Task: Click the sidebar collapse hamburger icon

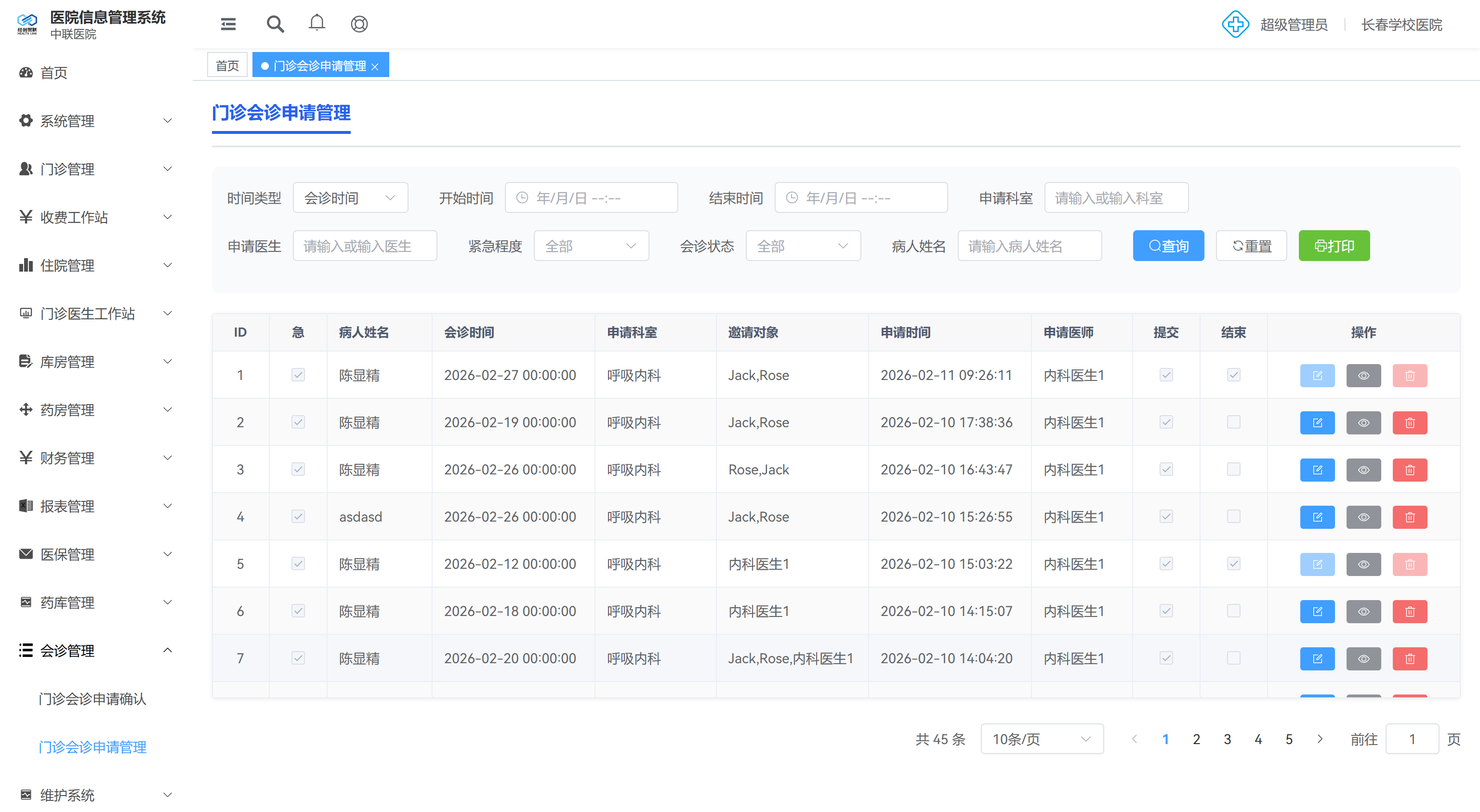Action: pyautogui.click(x=228, y=24)
